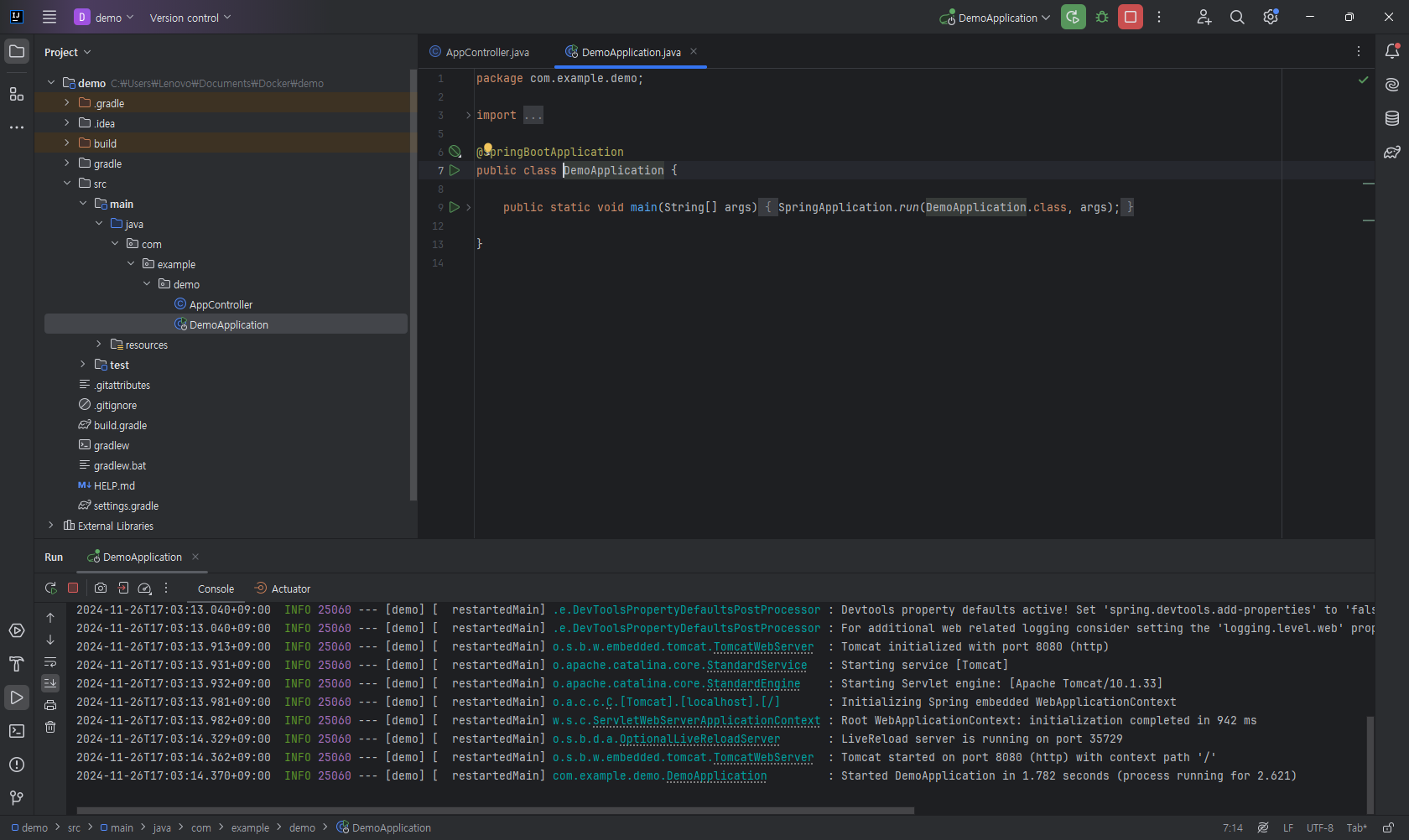Viewport: 1409px width, 840px height.
Task: Open the DemoApplication run configuration dropdown
Action: click(x=995, y=18)
